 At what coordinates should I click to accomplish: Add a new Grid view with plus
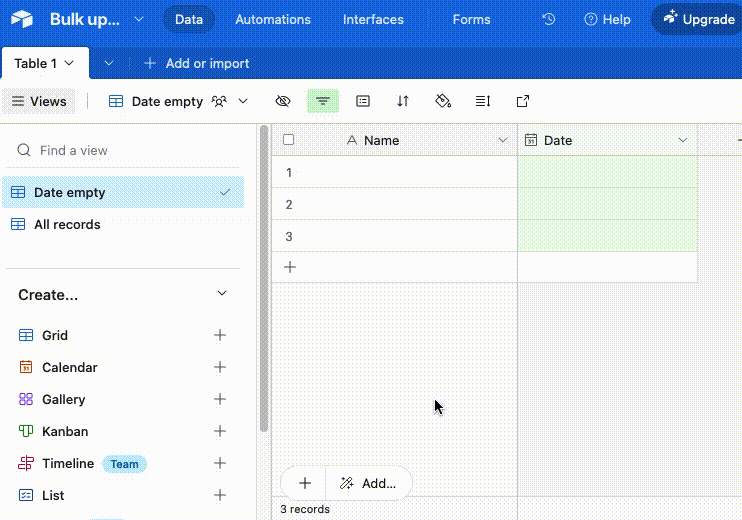point(220,335)
